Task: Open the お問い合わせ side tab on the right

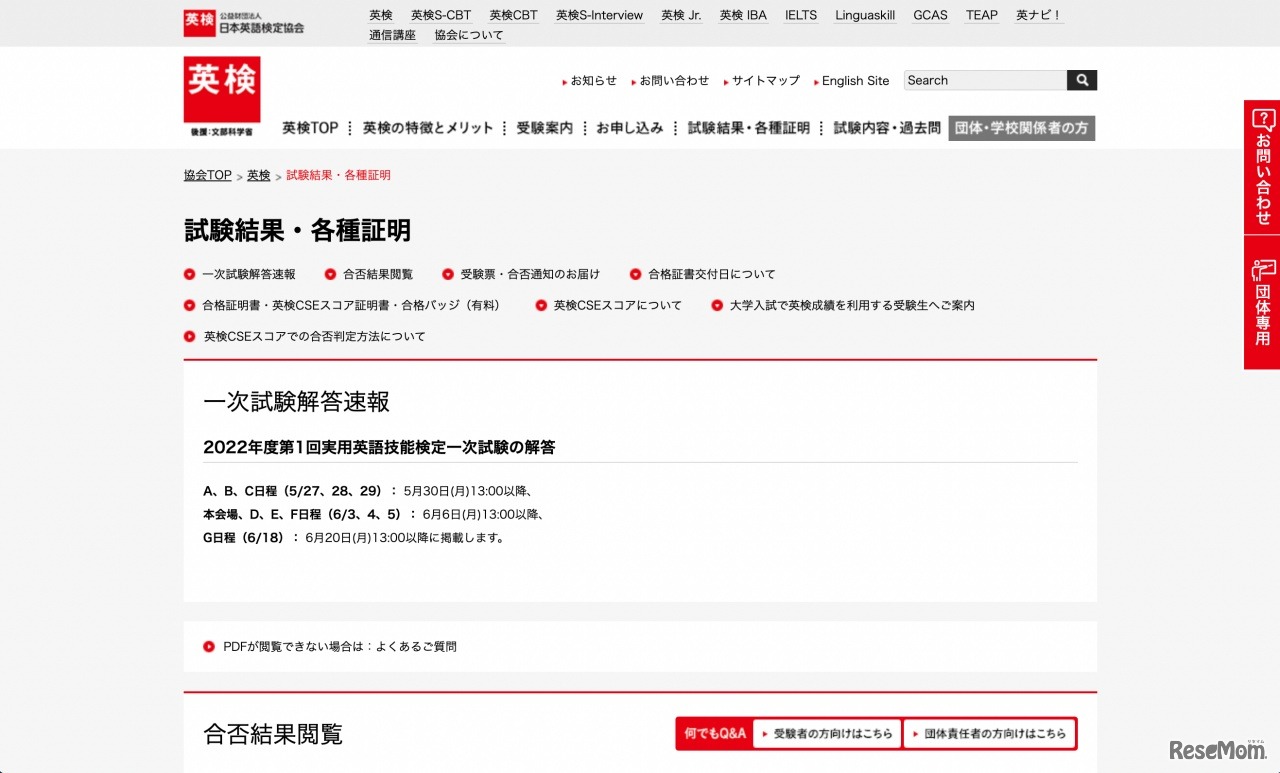Action: (1261, 165)
